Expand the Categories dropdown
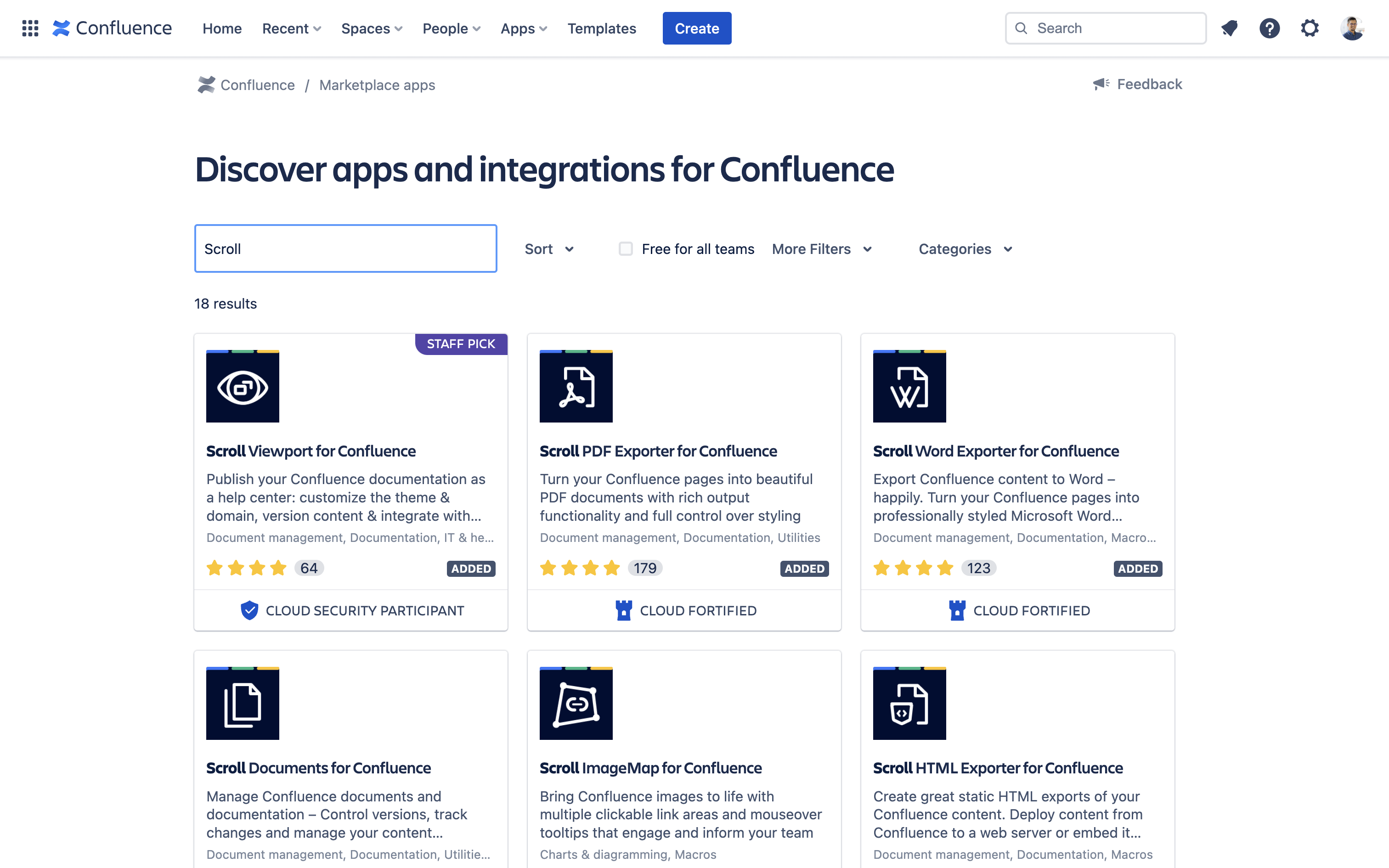This screenshot has height=868, width=1389. 966,249
